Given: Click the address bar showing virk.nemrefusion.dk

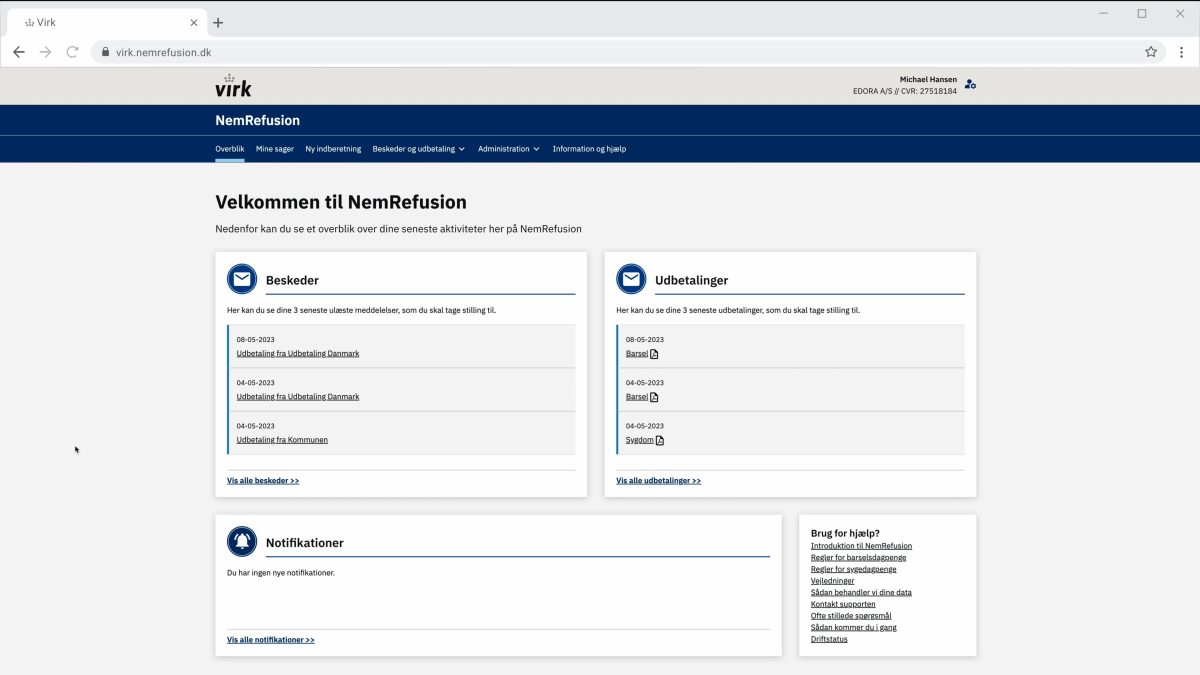Looking at the screenshot, I should [x=600, y=52].
